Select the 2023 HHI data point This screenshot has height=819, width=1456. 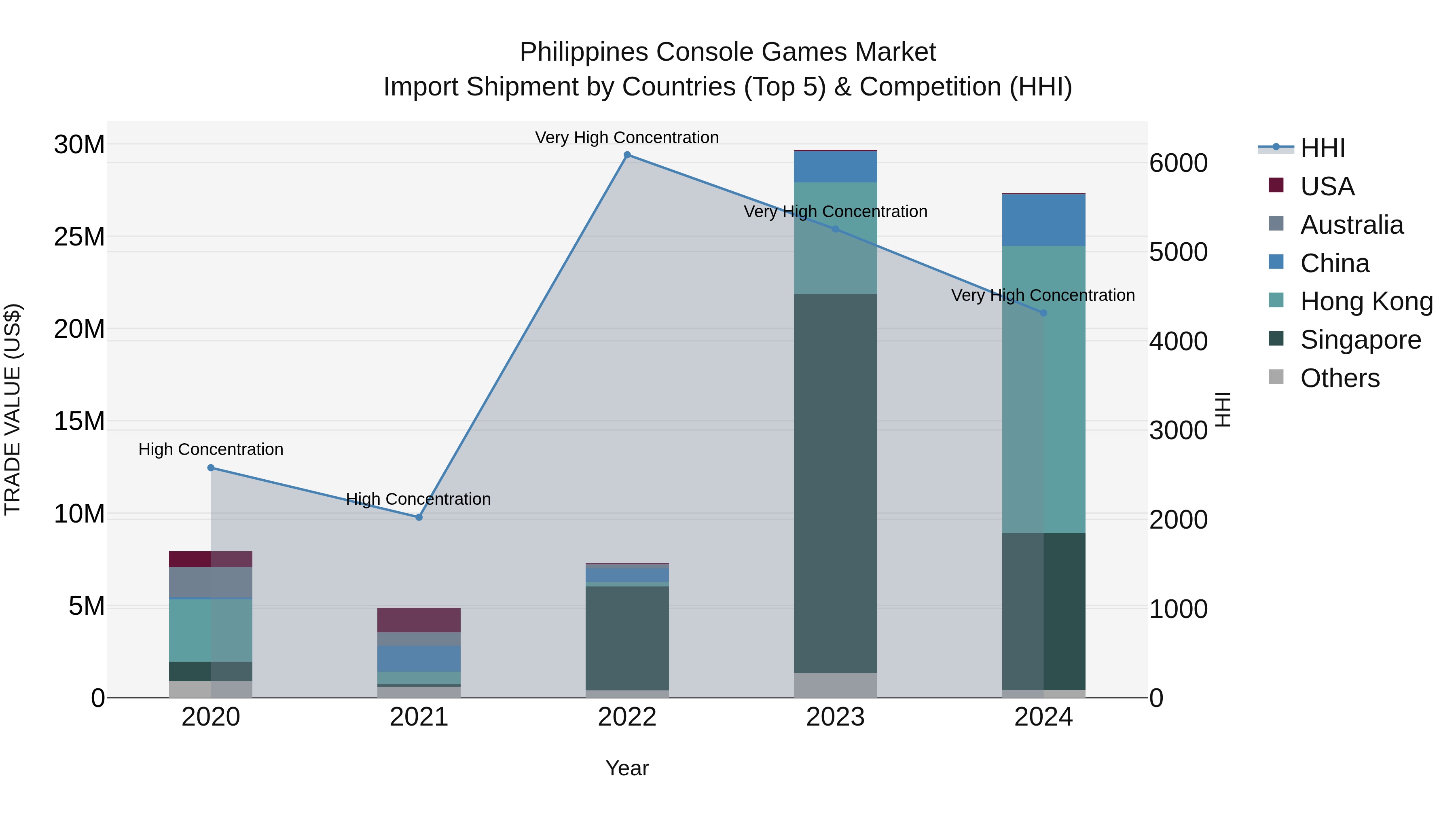click(836, 229)
